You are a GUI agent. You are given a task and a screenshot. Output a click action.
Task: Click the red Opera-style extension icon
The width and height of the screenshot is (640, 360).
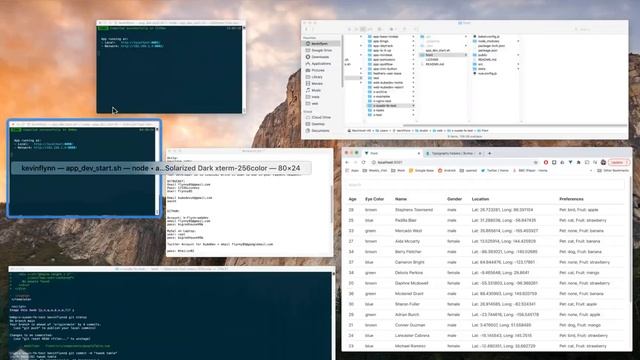point(546,162)
